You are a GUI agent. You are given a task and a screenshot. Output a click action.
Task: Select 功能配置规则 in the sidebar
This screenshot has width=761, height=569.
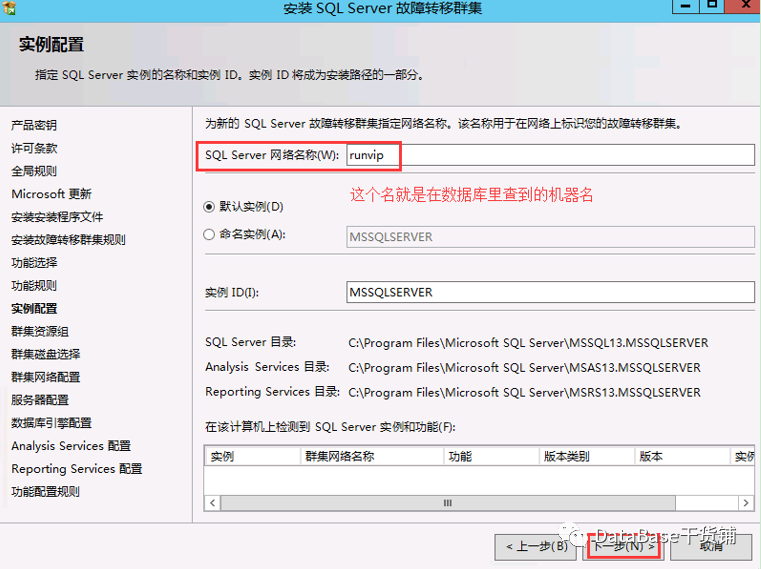[x=46, y=491]
